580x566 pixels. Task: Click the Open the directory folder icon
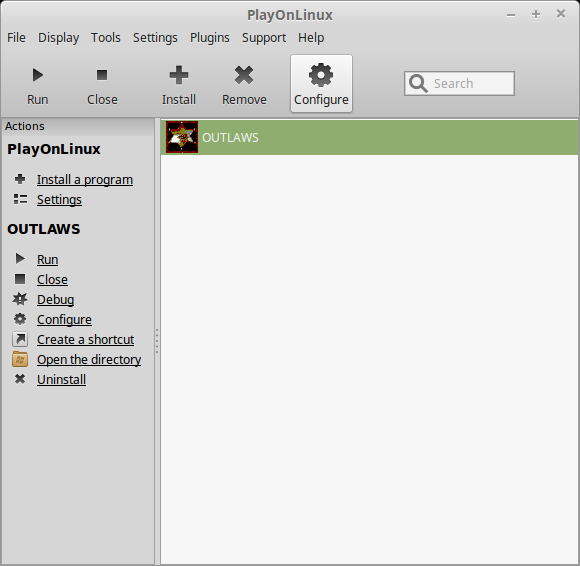pos(20,359)
